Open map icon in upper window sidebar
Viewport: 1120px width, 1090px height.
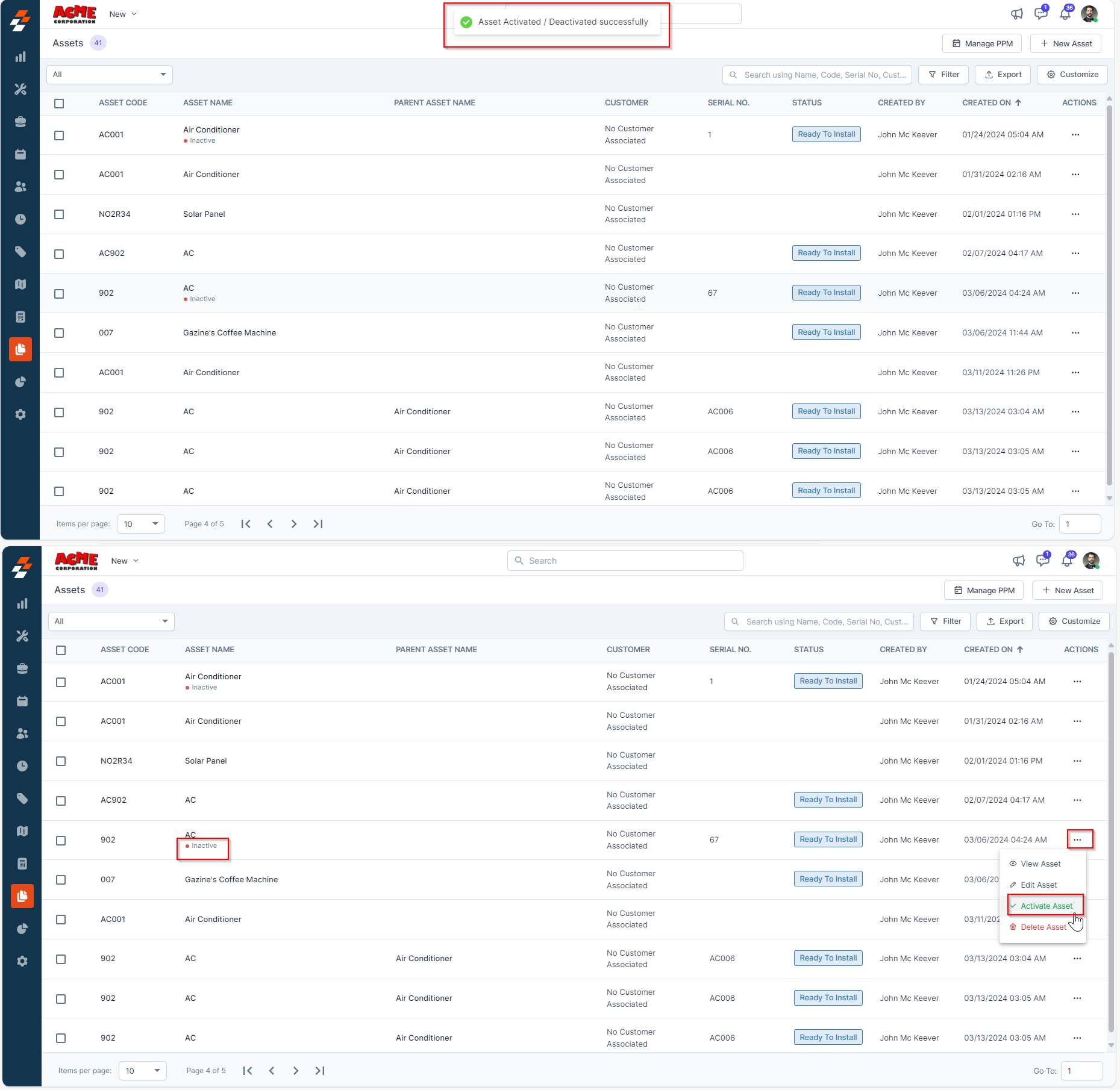point(20,284)
